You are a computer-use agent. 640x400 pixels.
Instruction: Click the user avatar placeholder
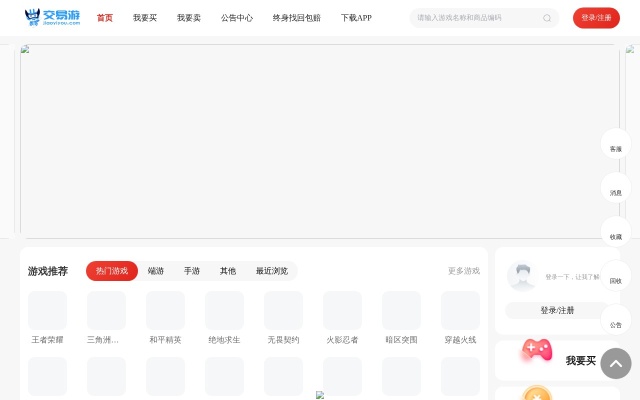point(521,276)
